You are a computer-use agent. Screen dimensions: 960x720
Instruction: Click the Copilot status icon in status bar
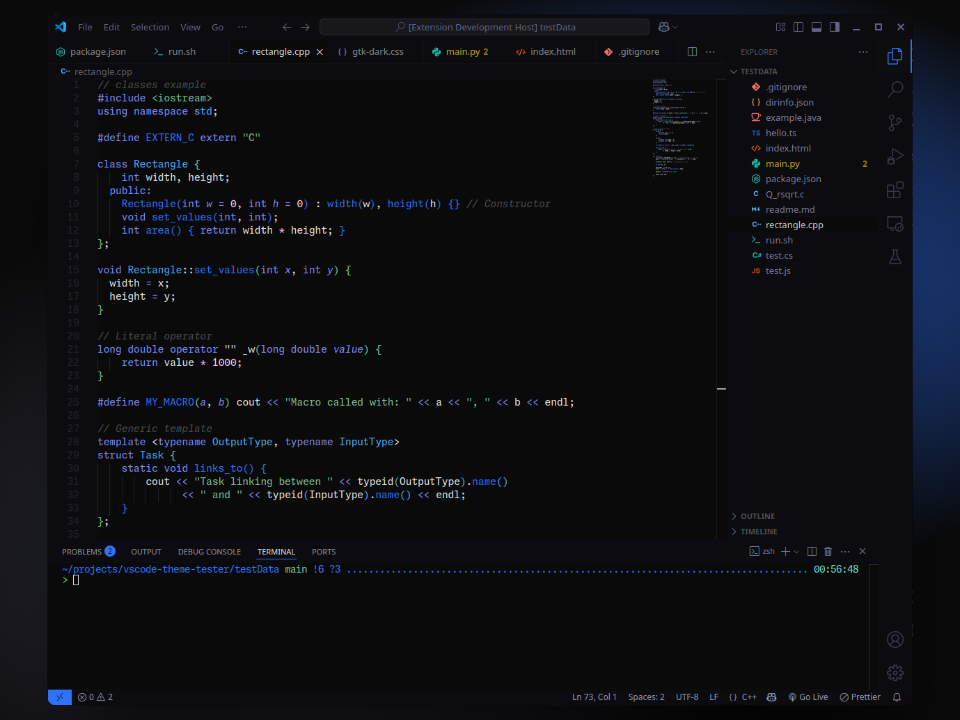(x=771, y=697)
